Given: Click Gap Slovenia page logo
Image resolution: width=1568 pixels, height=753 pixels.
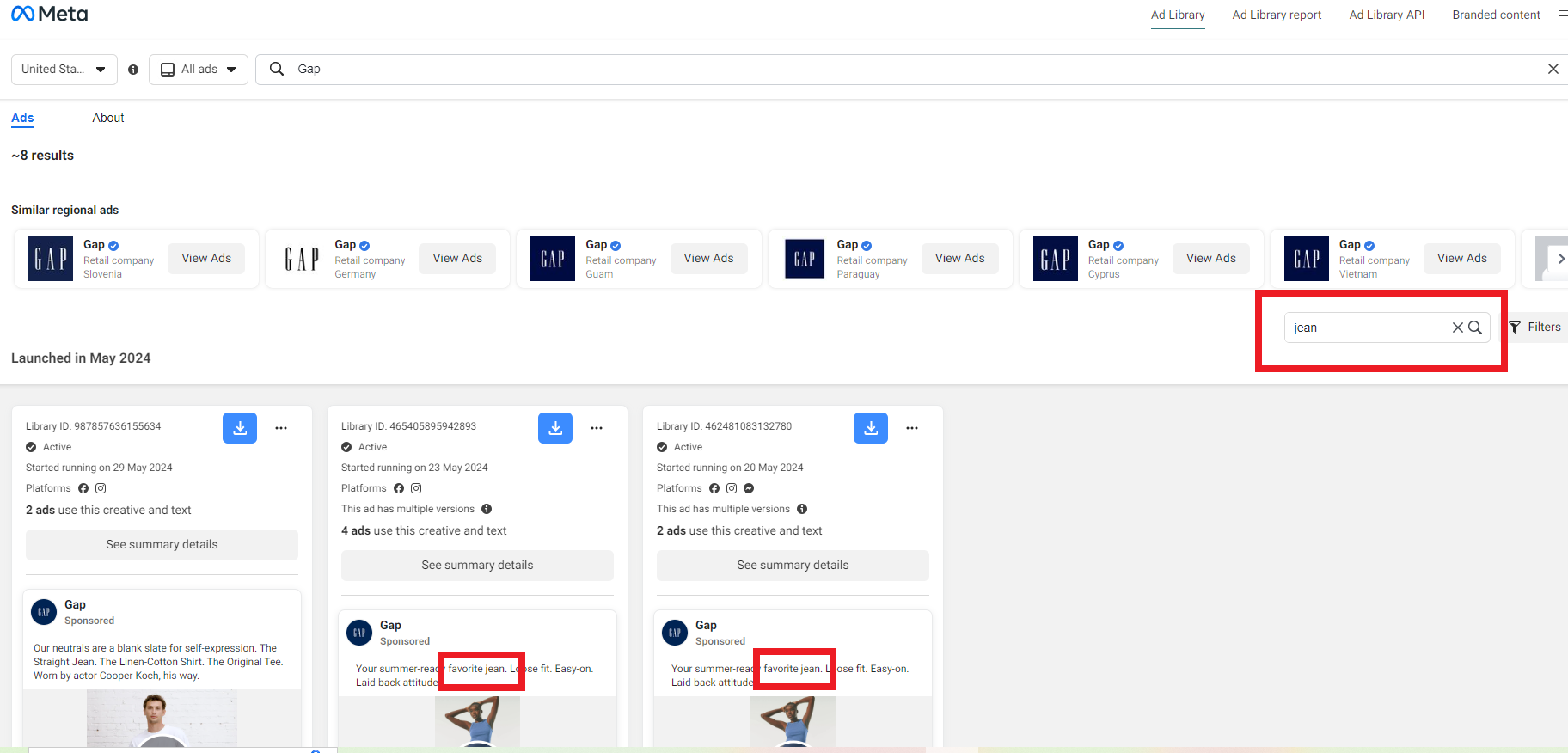Looking at the screenshot, I should 51,259.
